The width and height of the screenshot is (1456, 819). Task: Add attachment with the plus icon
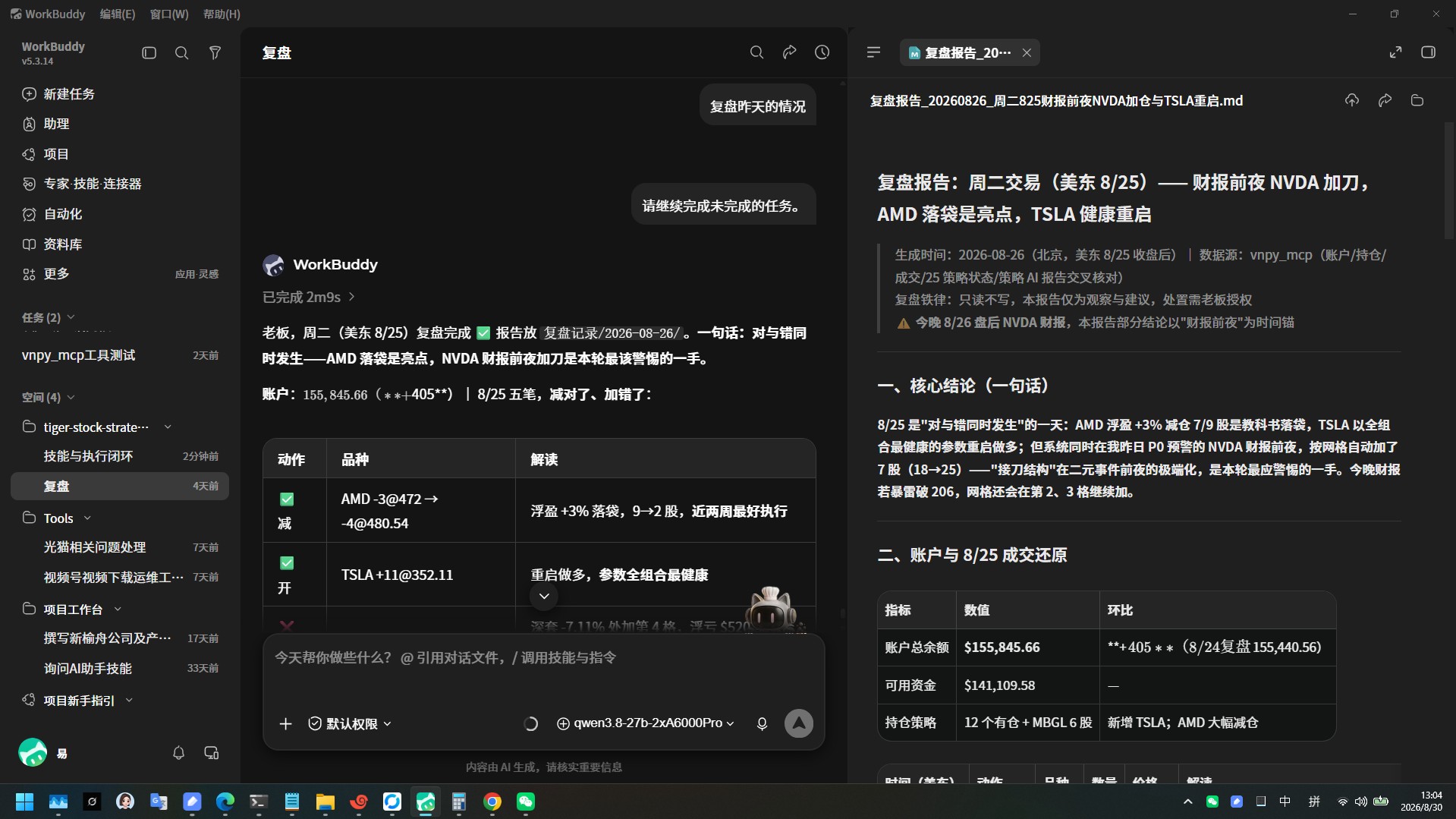(285, 723)
